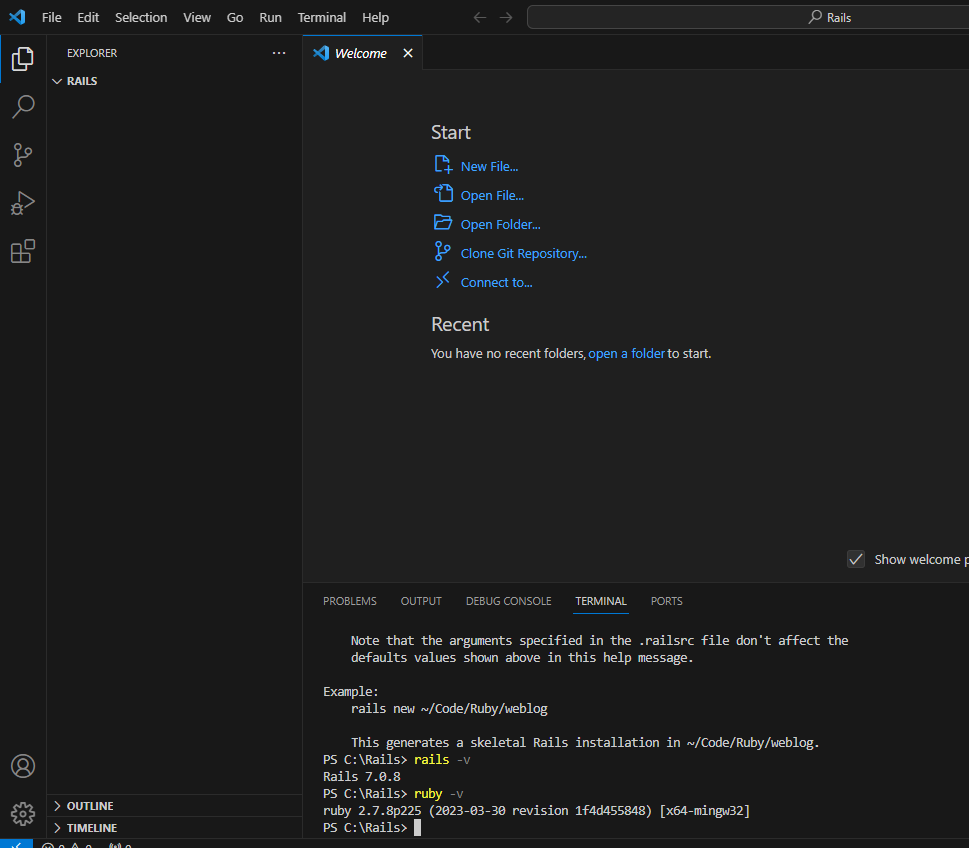
Task: Click the VS Code icon on Welcome tab
Action: tap(321, 53)
